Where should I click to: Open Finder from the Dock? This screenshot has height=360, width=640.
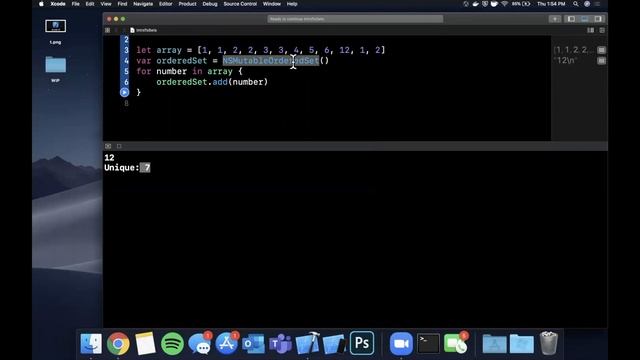91,343
